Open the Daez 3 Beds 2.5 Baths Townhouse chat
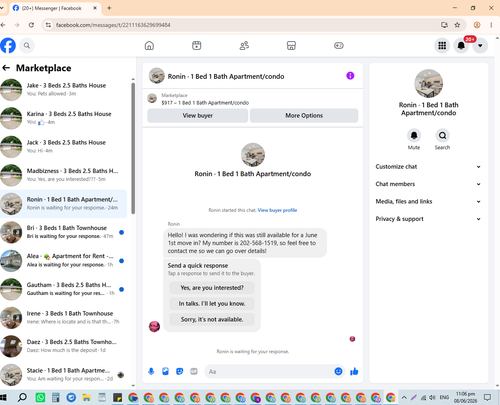Viewport: 500px width, 405px height. click(x=63, y=346)
